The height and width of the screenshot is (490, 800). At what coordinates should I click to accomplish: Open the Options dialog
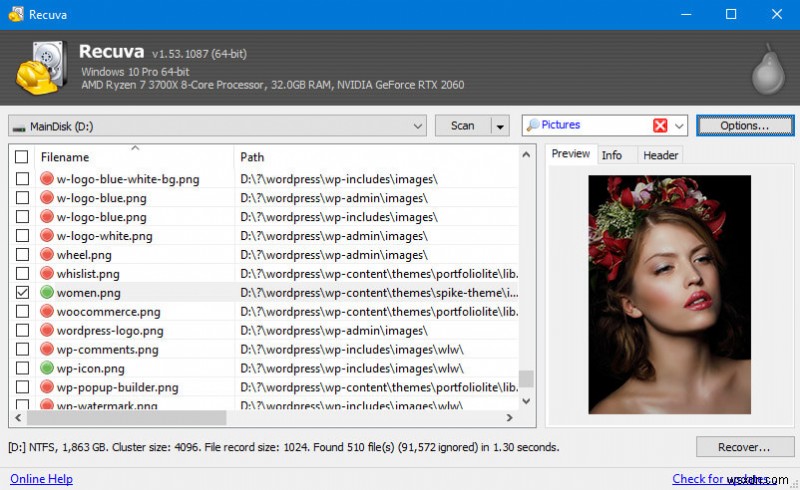(745, 126)
